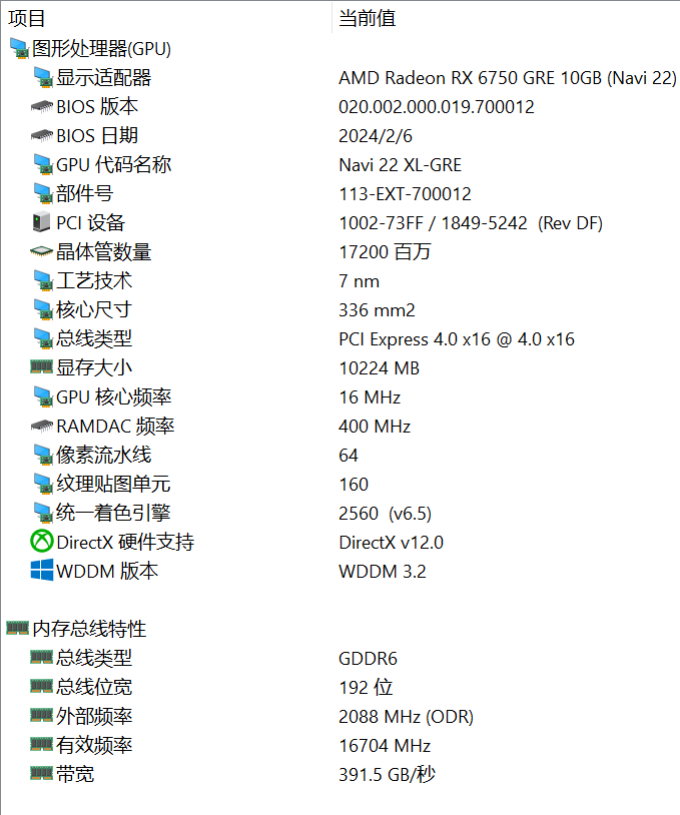Screen dimensions: 680x815
Task: Click the 图形处理器(GPU) group icon
Action: coord(19,49)
